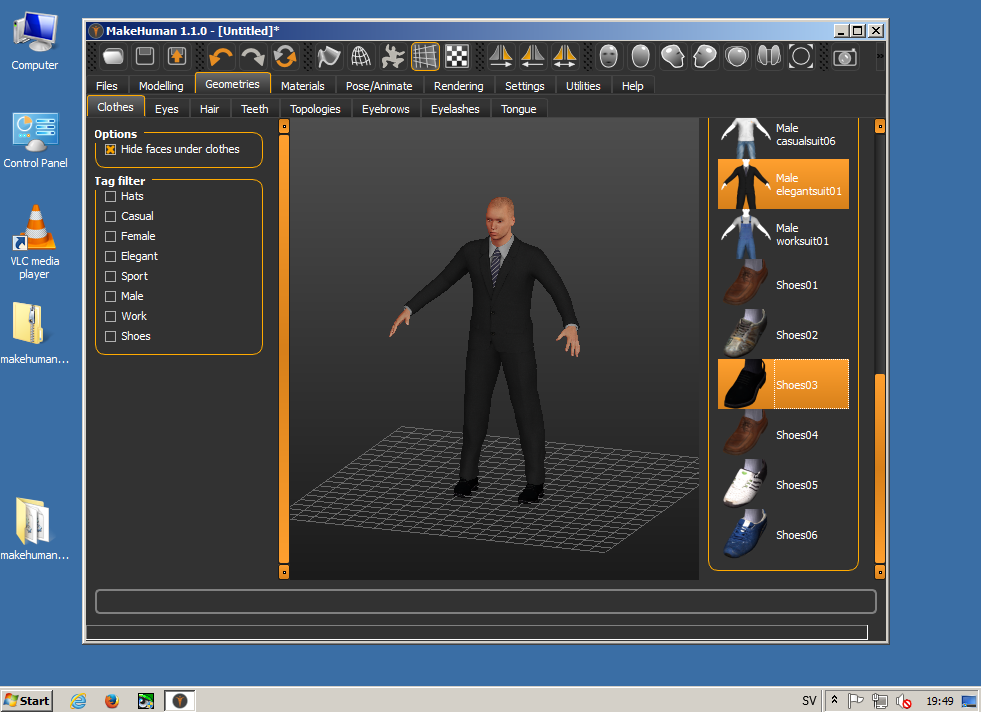Uncheck Hide faces under clothes
The image size is (981, 712).
coord(111,149)
